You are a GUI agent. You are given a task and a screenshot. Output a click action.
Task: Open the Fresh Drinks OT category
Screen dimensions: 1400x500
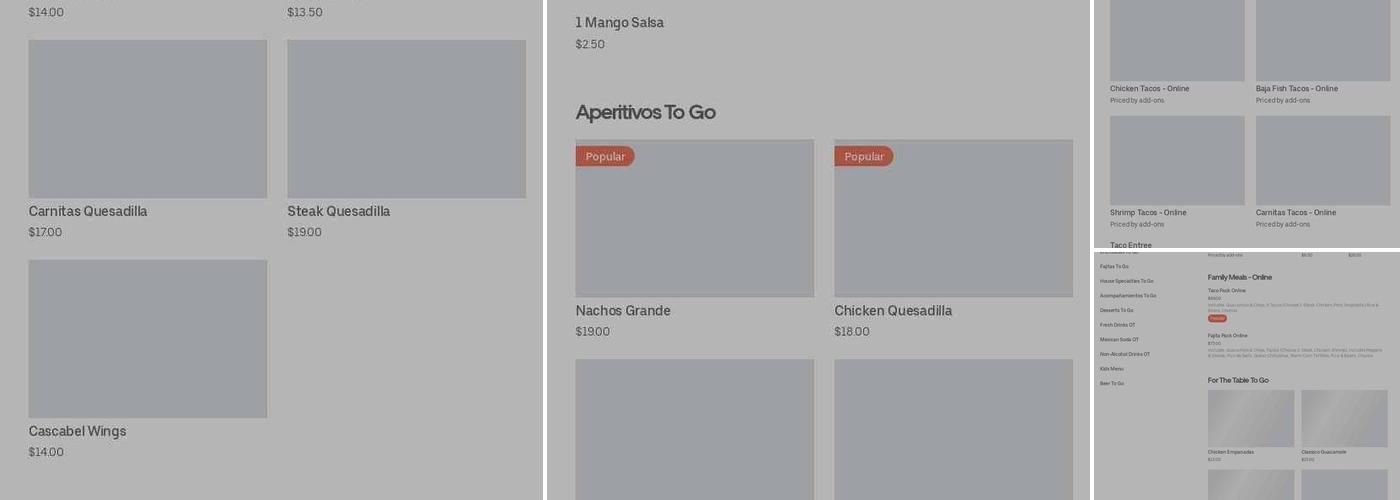pyautogui.click(x=1117, y=325)
